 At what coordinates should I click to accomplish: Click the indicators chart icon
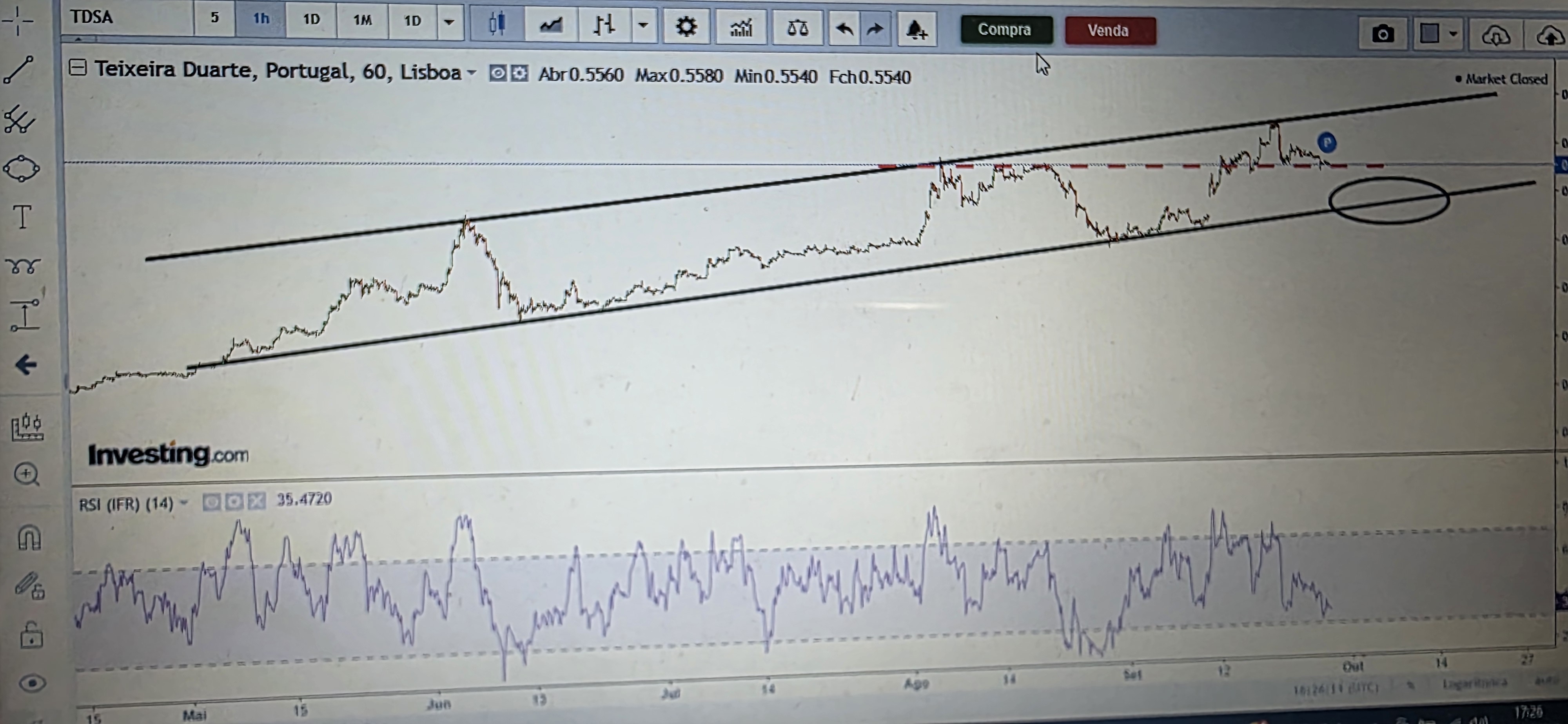click(741, 27)
